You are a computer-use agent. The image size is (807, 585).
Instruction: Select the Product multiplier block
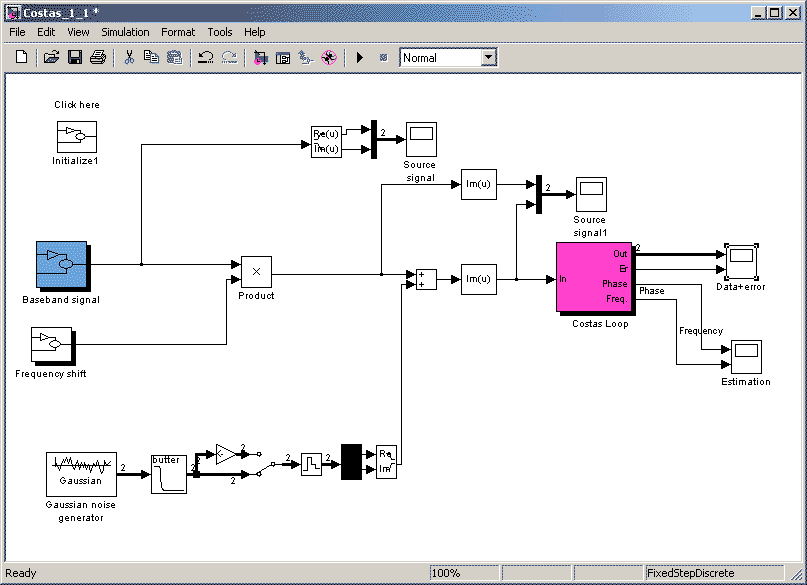coord(256,272)
